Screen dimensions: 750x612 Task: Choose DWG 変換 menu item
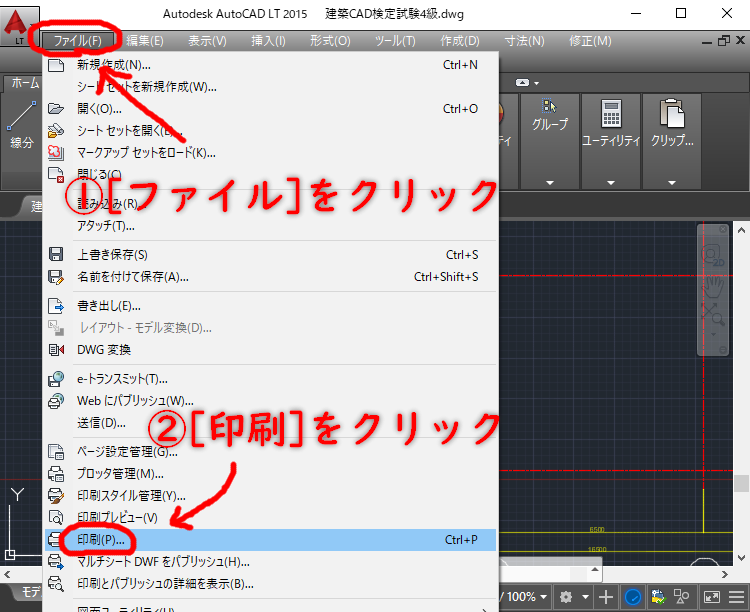coord(270,350)
